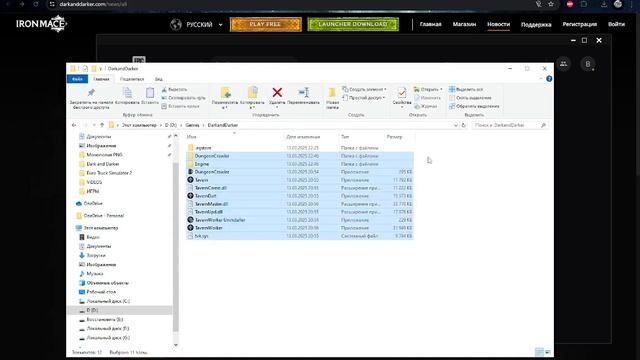Click Invert selection (Обратить выделение)
Screen dimensions: 640x360
coord(474,106)
